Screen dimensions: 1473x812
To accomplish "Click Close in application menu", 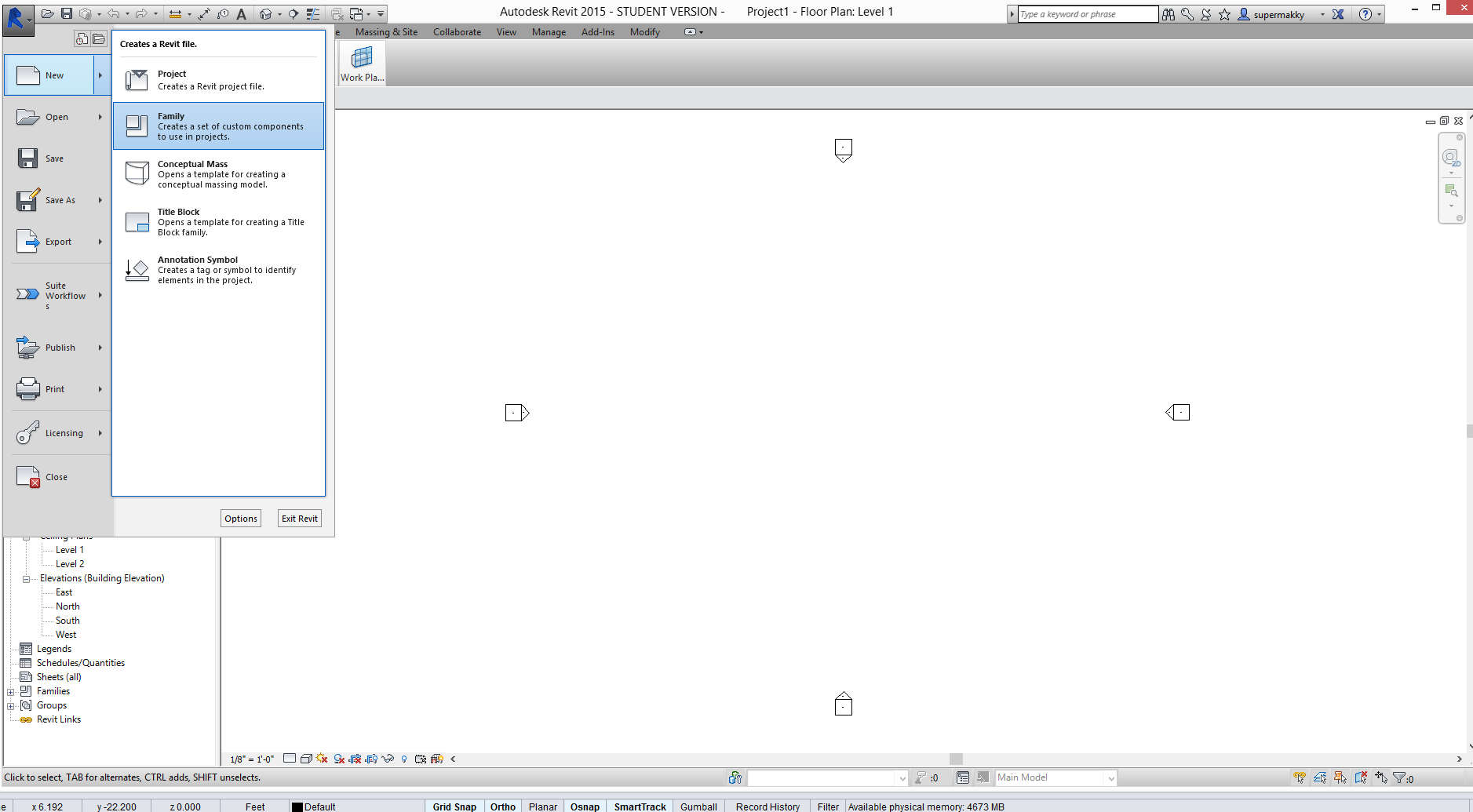I will (57, 477).
